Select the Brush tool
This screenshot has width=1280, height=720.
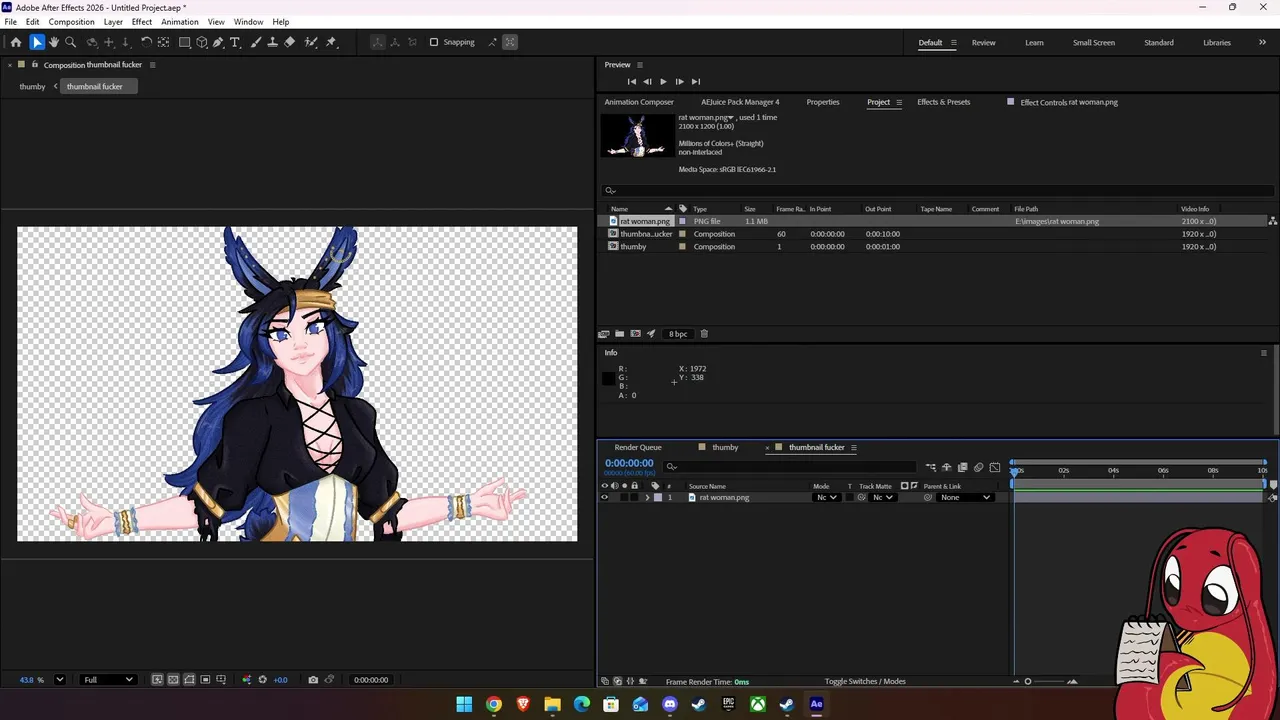[x=256, y=42]
